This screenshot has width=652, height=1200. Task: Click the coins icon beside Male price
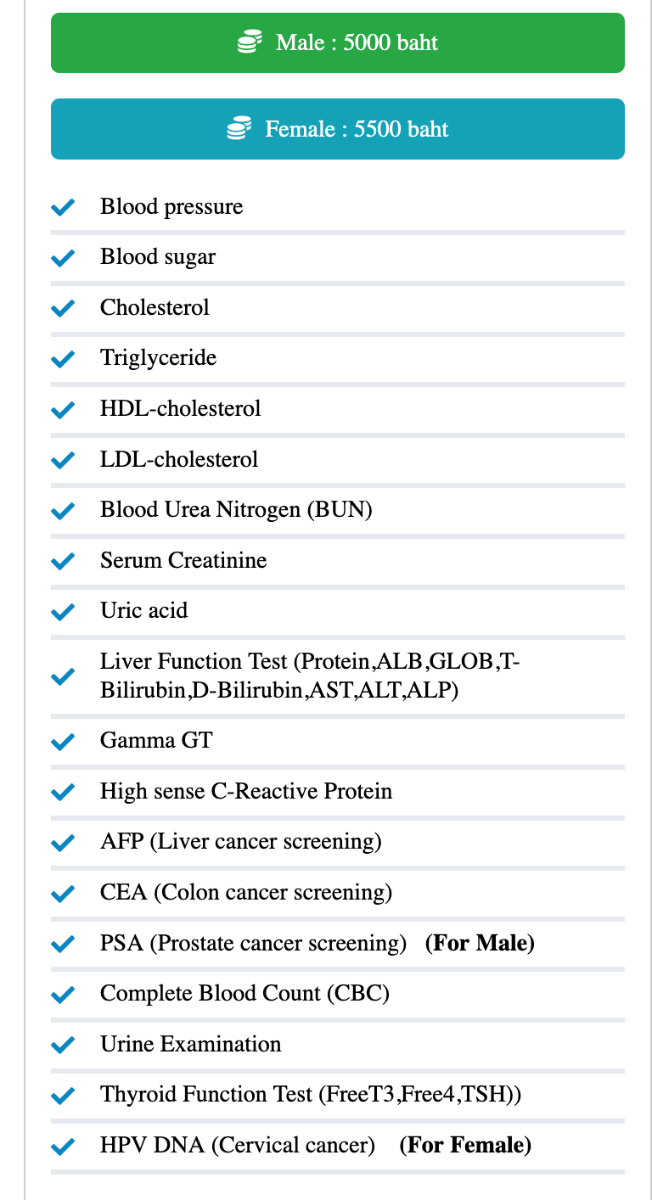pyautogui.click(x=249, y=43)
